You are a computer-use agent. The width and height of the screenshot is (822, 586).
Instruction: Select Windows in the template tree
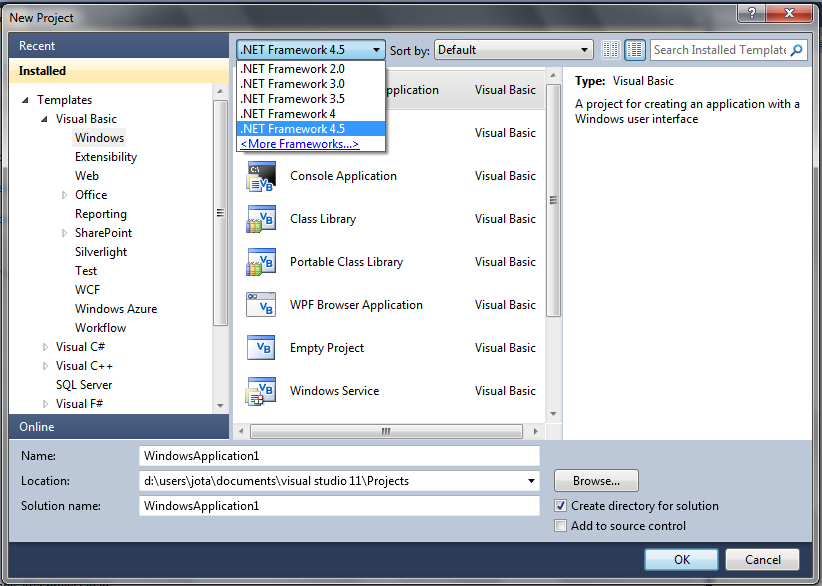(x=100, y=138)
